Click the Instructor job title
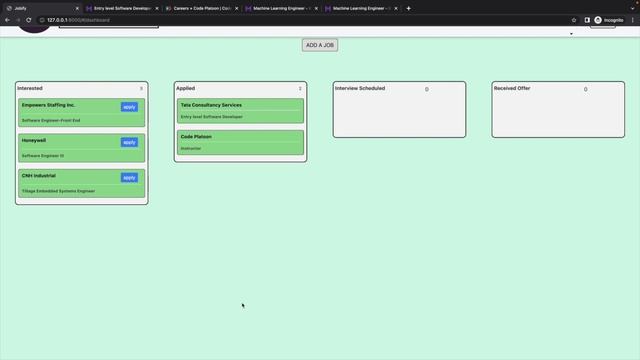640x360 pixels. 191,149
